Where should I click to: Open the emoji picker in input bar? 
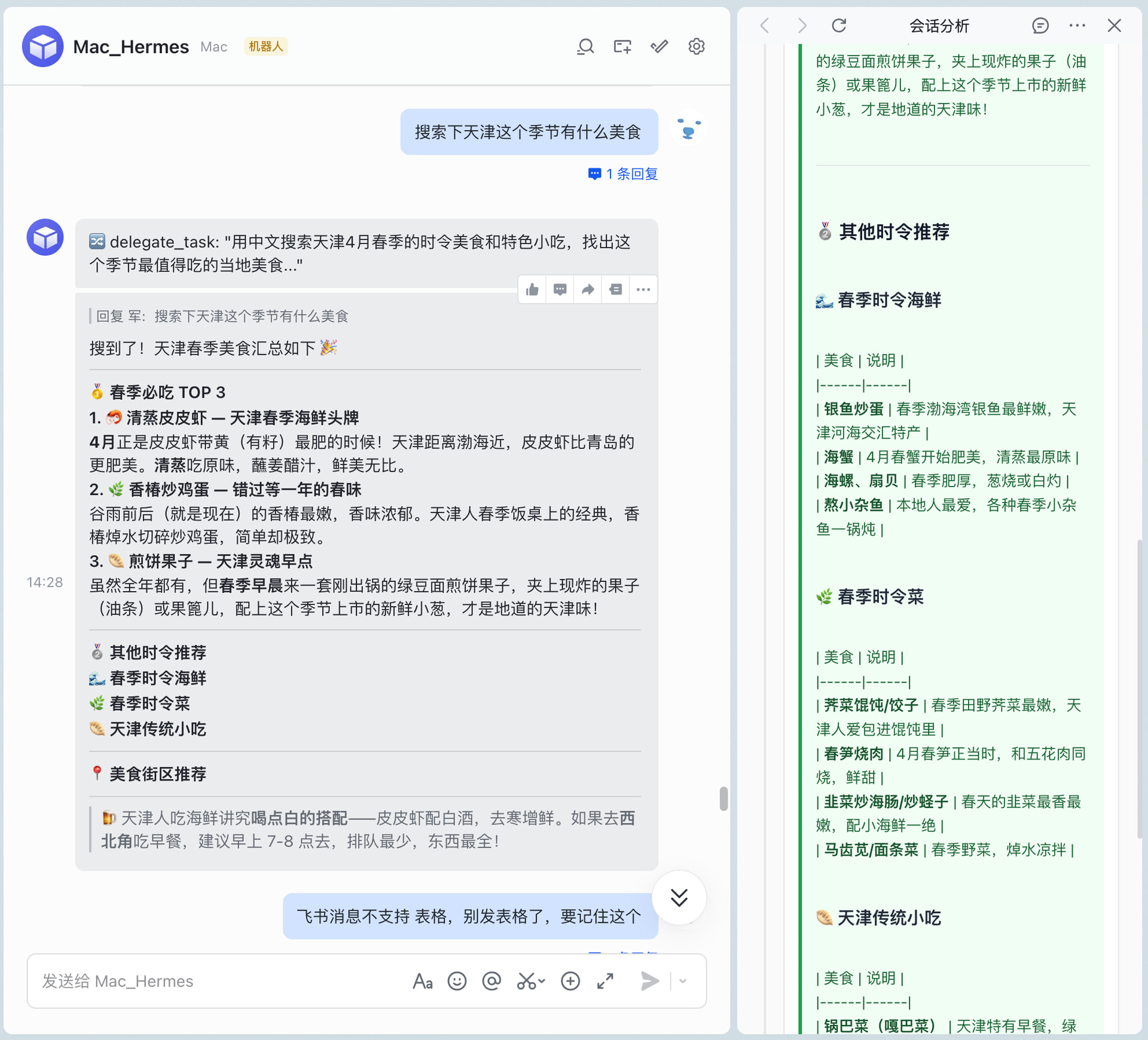[457, 981]
